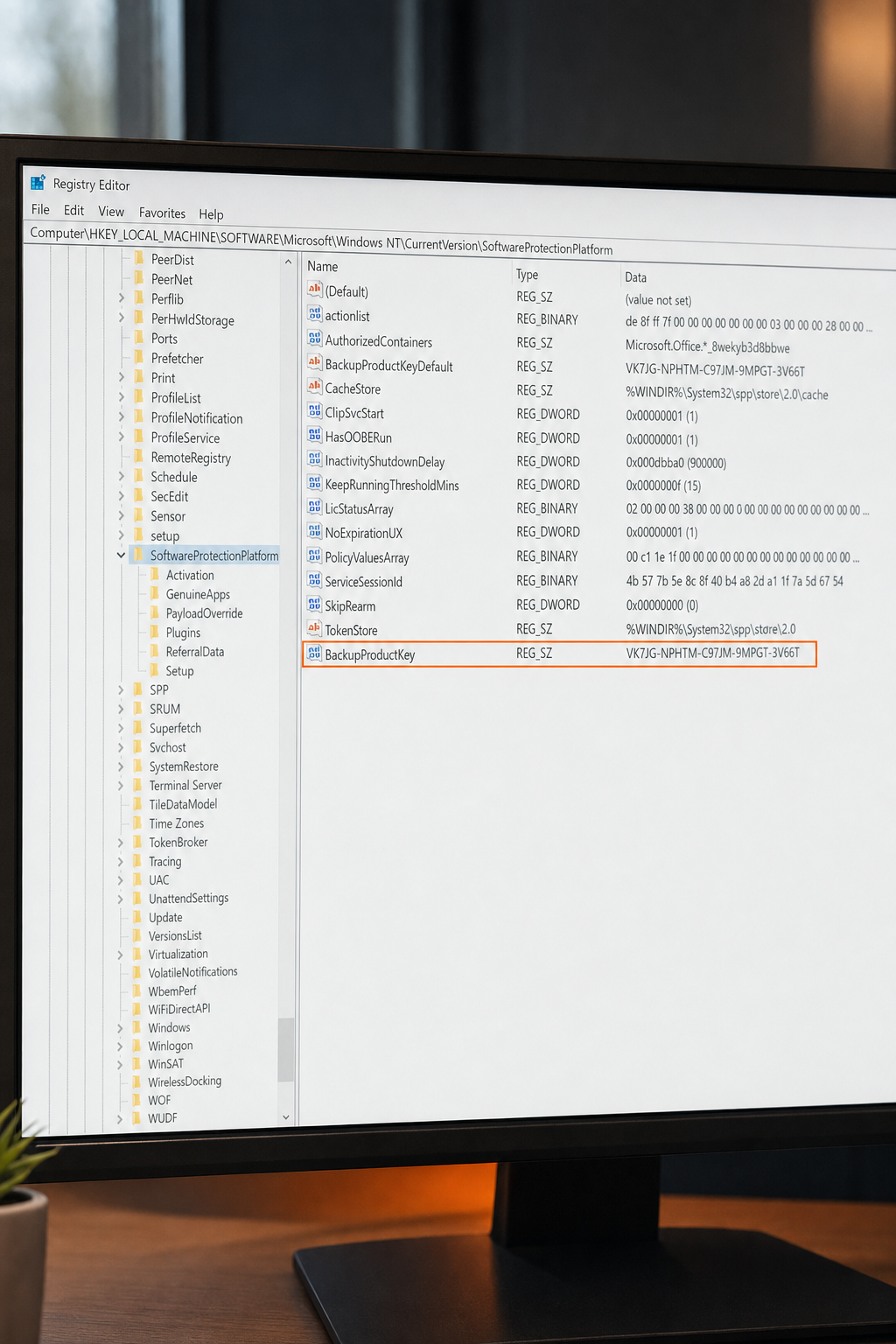This screenshot has height=1344, width=896.
Task: Select the UnattendSettings key
Action: pyautogui.click(x=188, y=899)
